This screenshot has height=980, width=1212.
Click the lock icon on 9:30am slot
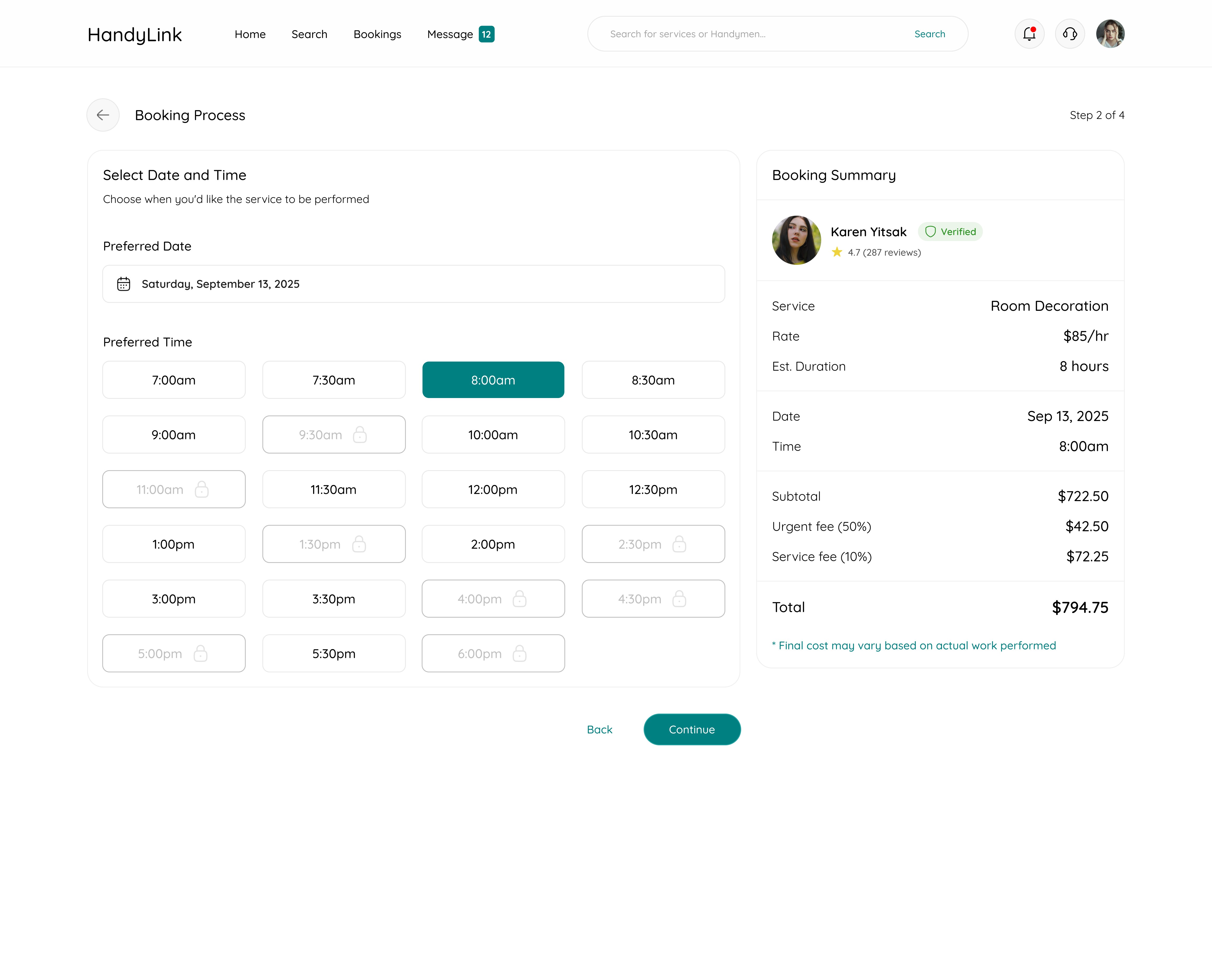359,435
